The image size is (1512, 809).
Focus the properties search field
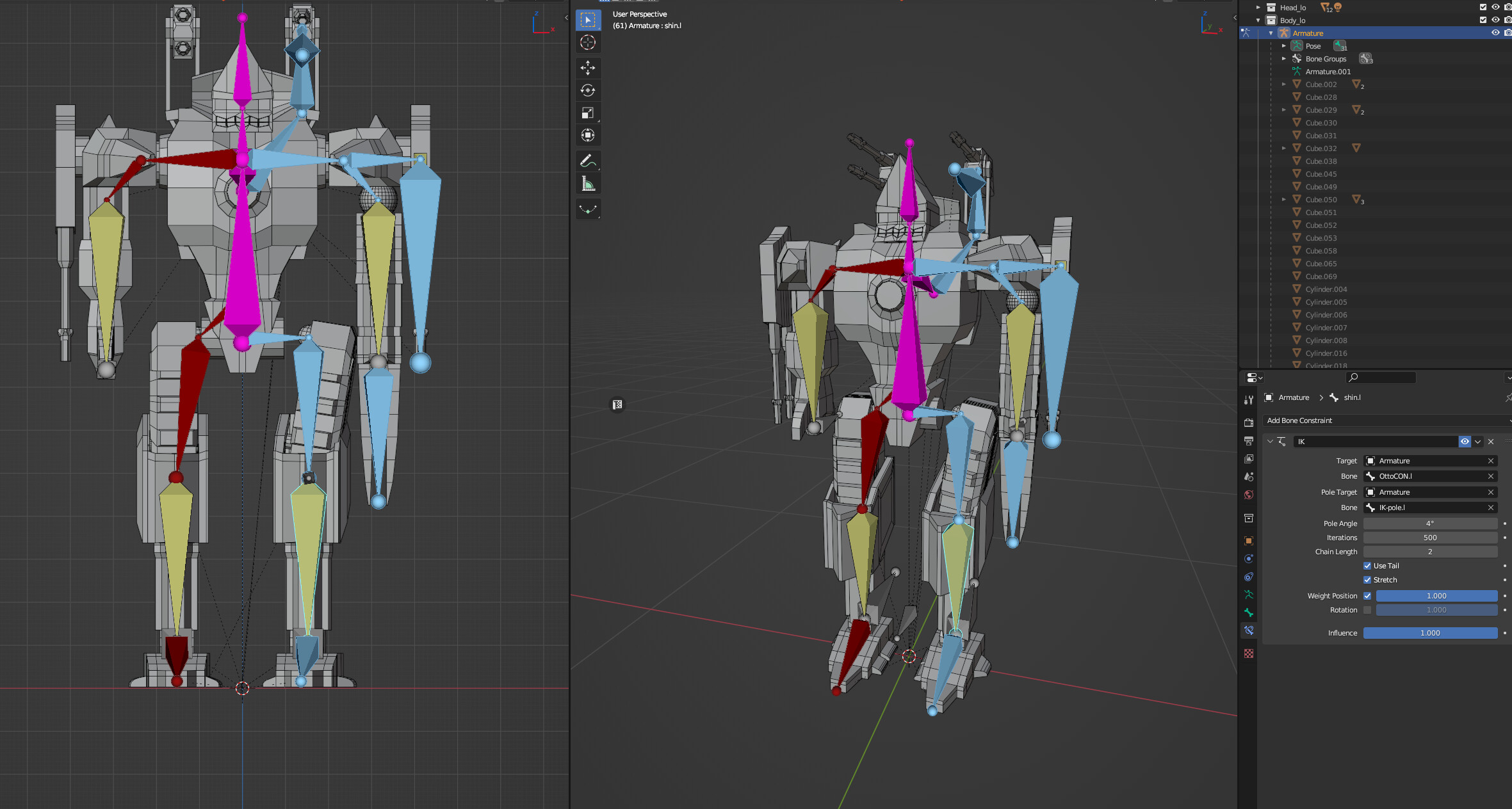1381,378
